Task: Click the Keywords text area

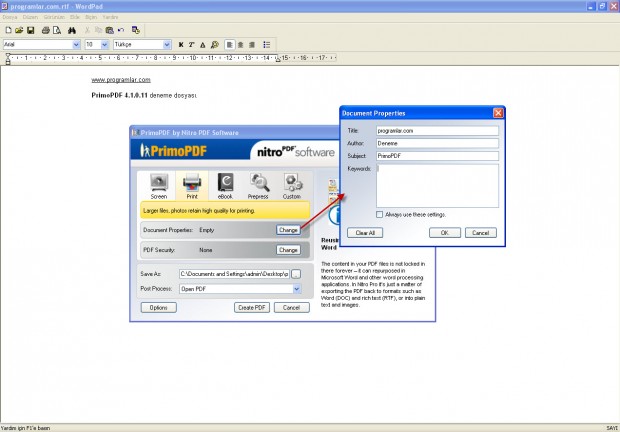Action: 437,186
